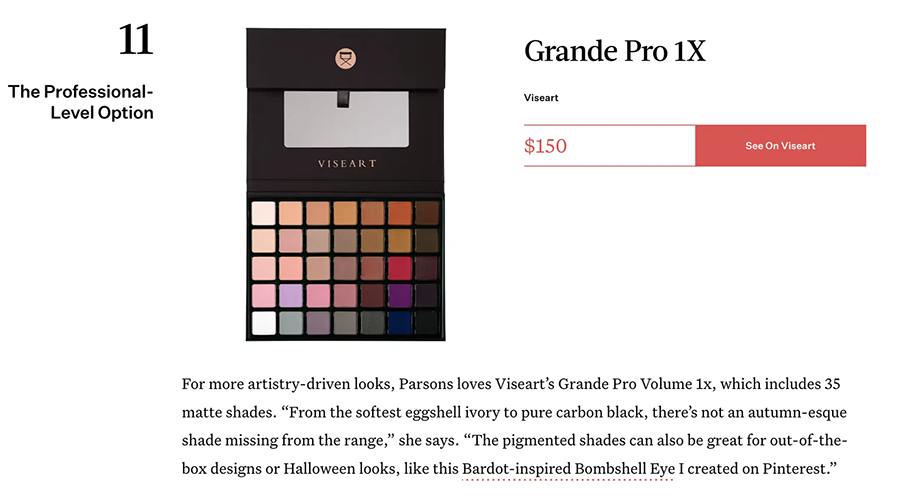Click the number 11 ranking label
This screenshot has height=499, width=900.
coord(135,41)
